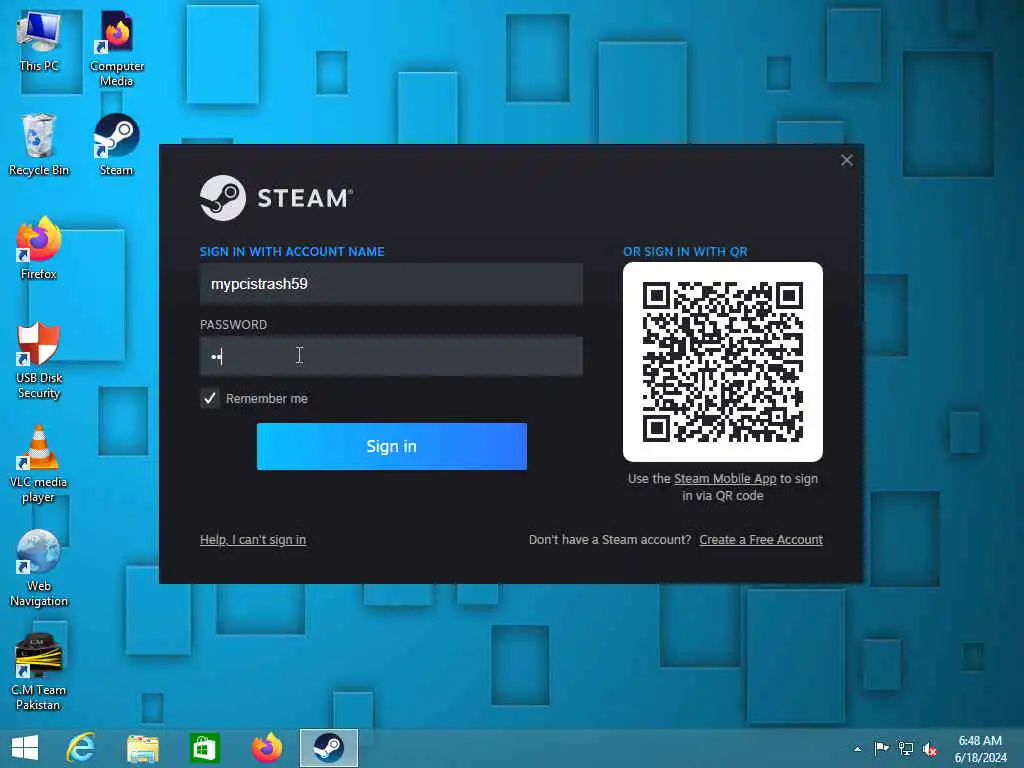
Task: Open the taskbar clock showing 6:48 AM
Action: click(980, 749)
